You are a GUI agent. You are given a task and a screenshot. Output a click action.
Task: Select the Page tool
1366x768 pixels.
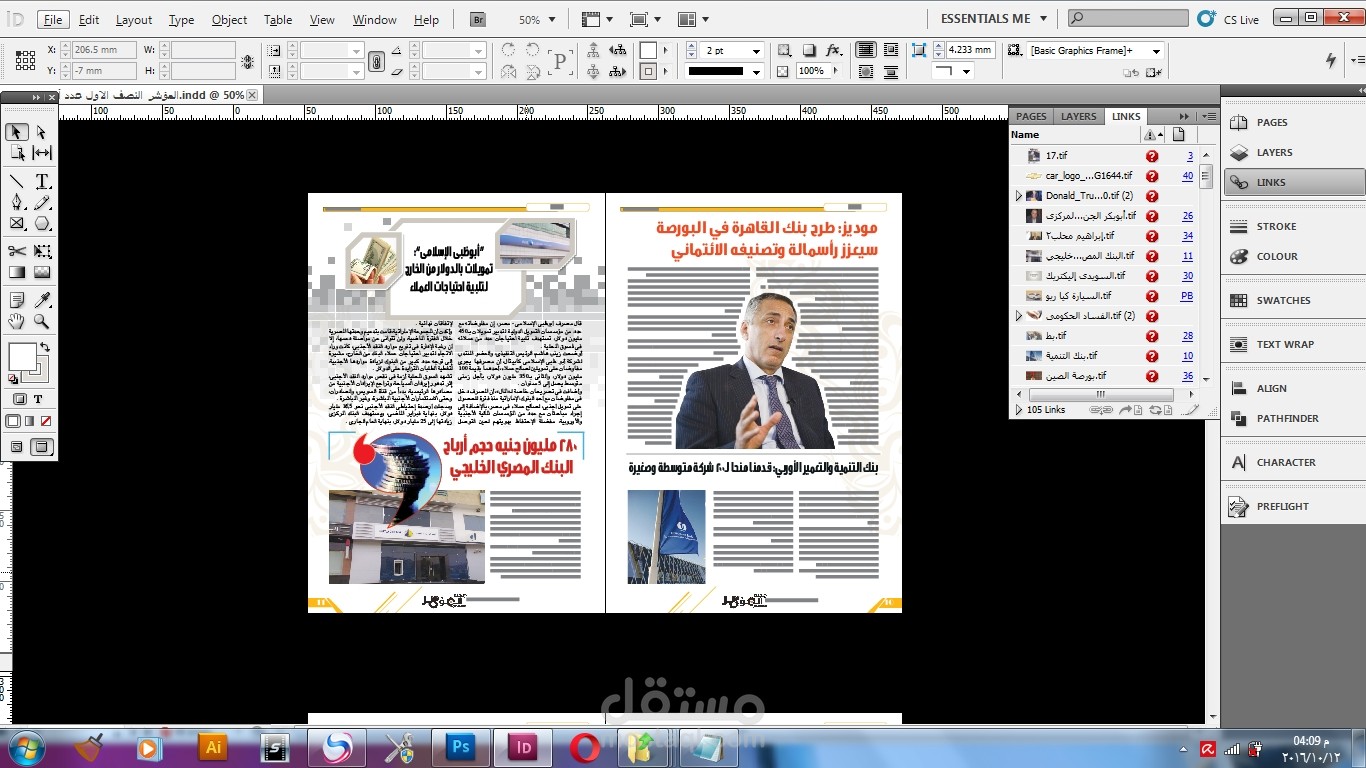coord(17,153)
